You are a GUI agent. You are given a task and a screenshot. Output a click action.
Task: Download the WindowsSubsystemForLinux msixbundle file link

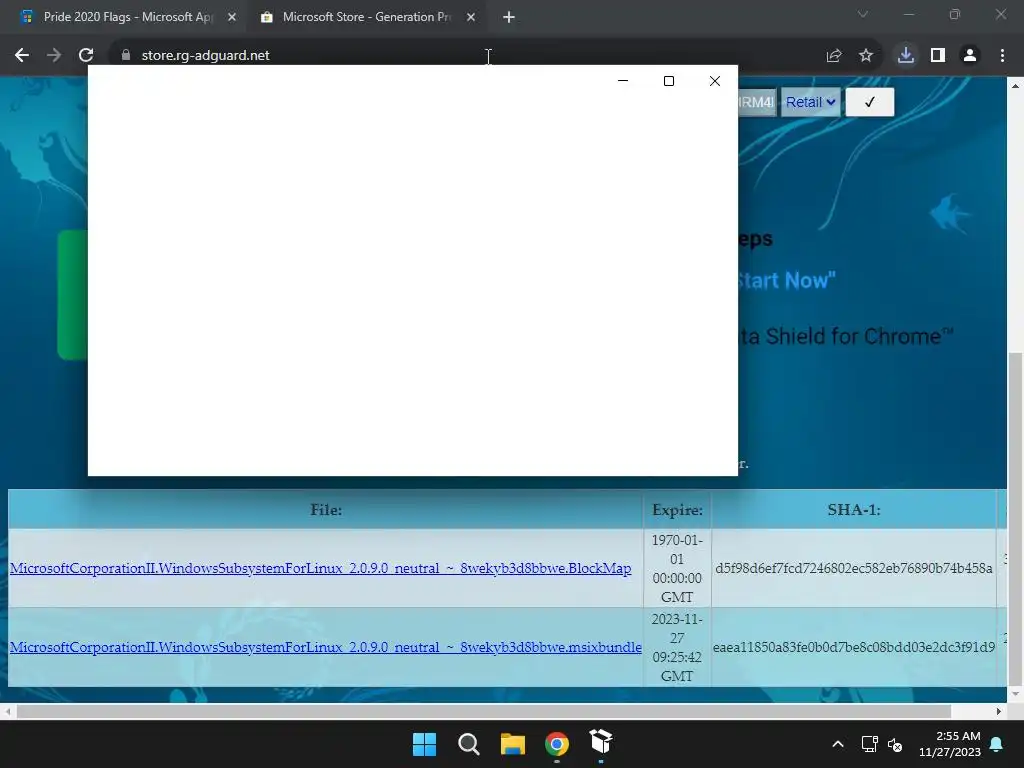(326, 647)
